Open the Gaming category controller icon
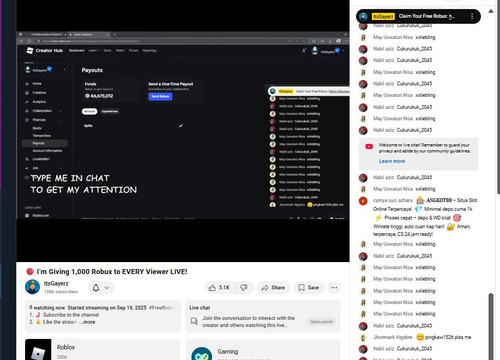The image size is (500, 360). coord(201,354)
